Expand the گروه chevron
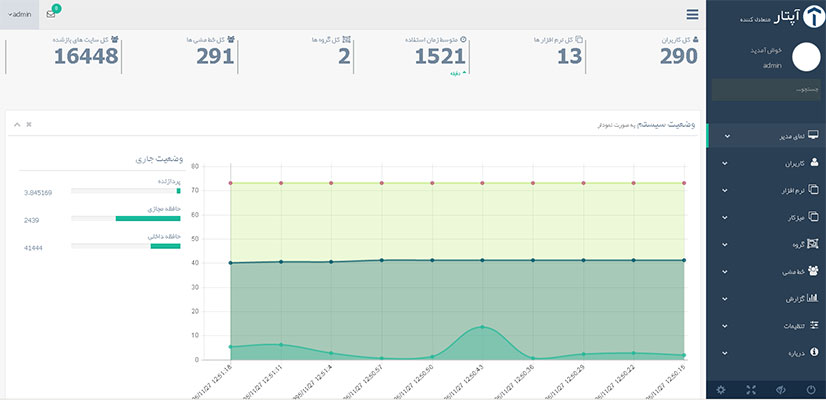 tap(725, 245)
